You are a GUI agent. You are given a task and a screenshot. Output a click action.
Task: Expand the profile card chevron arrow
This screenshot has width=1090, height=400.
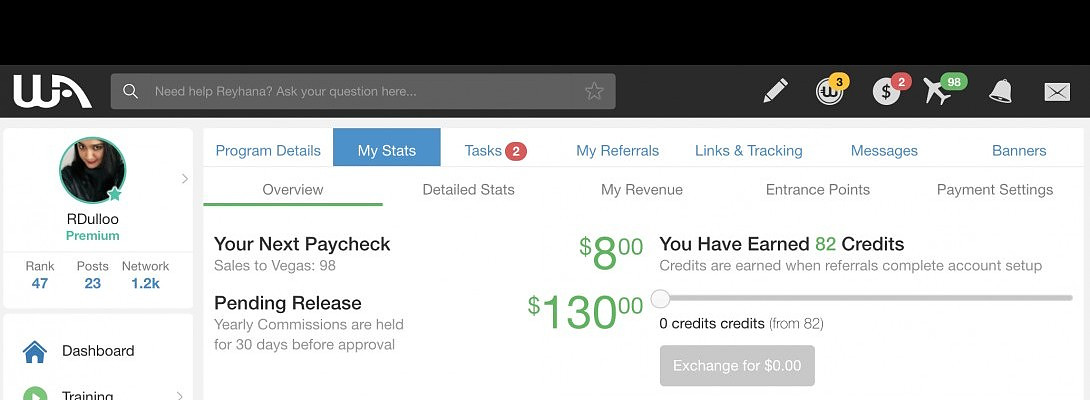coord(185,179)
